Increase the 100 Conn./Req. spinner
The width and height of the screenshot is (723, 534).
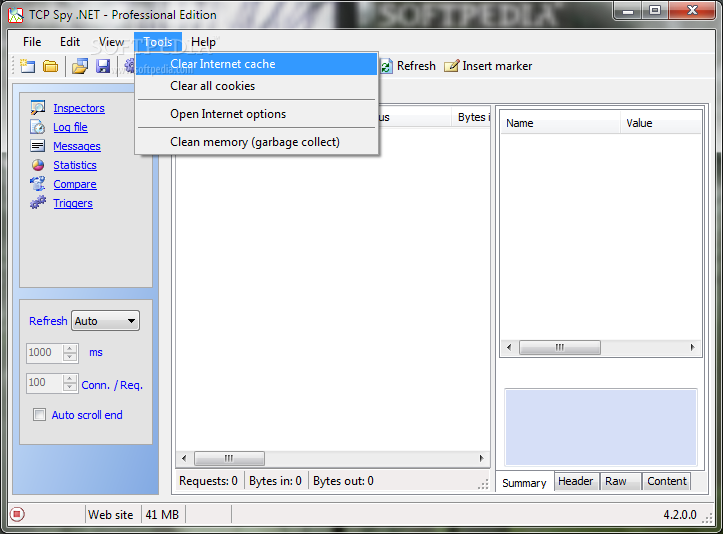click(x=70, y=379)
